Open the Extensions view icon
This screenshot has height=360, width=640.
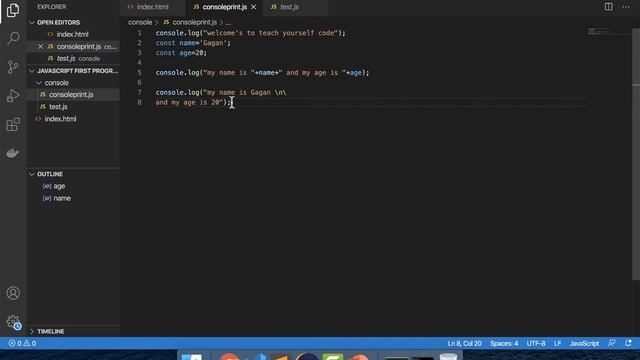point(13,124)
